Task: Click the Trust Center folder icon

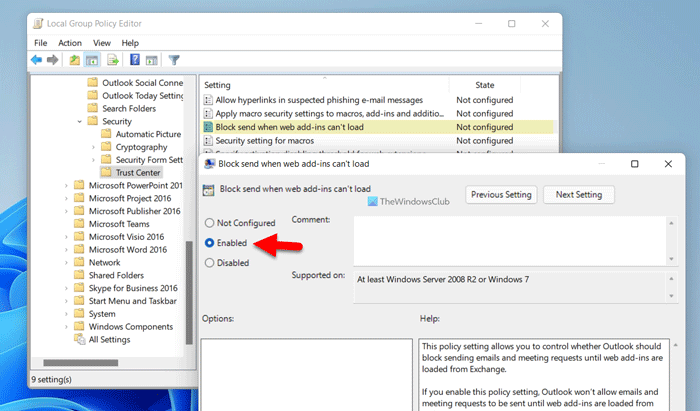Action: (x=106, y=172)
